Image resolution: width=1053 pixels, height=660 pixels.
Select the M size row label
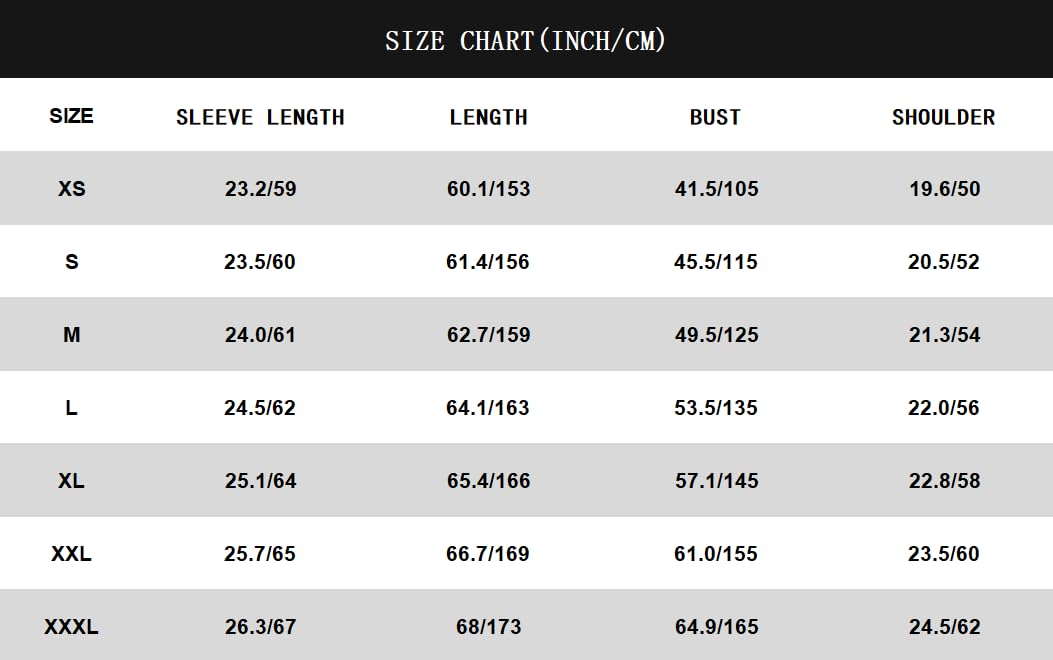[71, 335]
